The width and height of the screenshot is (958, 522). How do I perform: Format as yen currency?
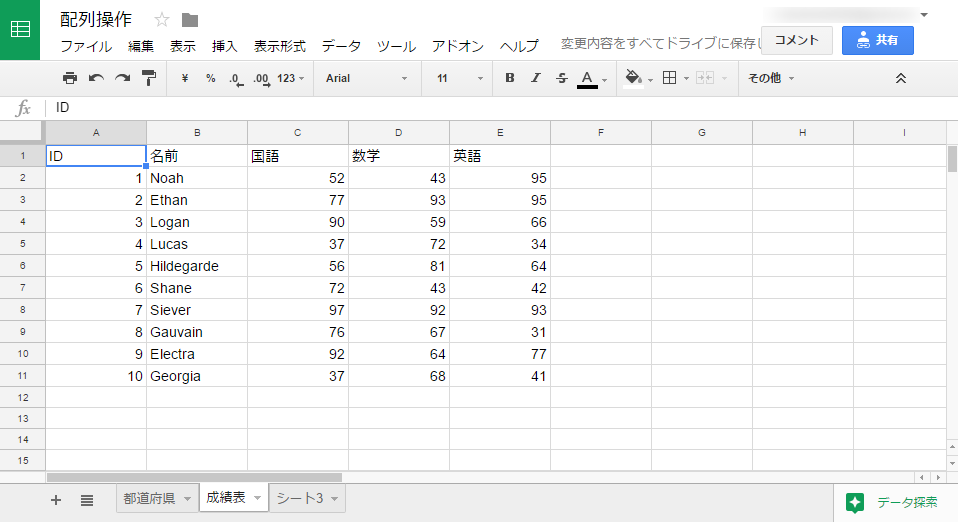tap(185, 78)
